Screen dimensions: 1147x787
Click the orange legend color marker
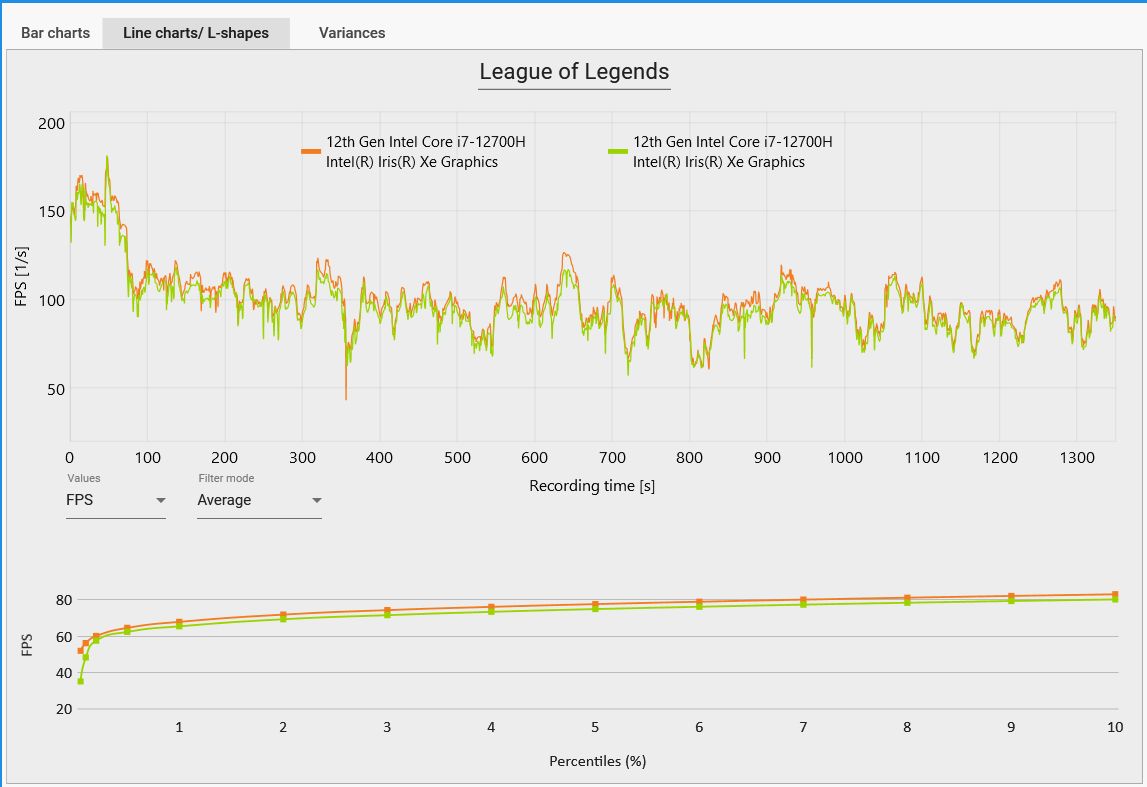click(311, 151)
